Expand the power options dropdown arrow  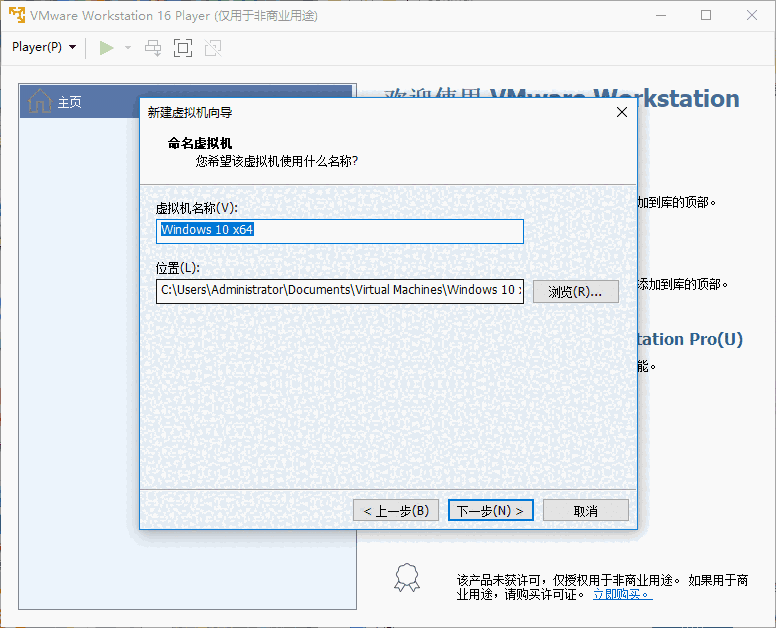pyautogui.click(x=128, y=48)
